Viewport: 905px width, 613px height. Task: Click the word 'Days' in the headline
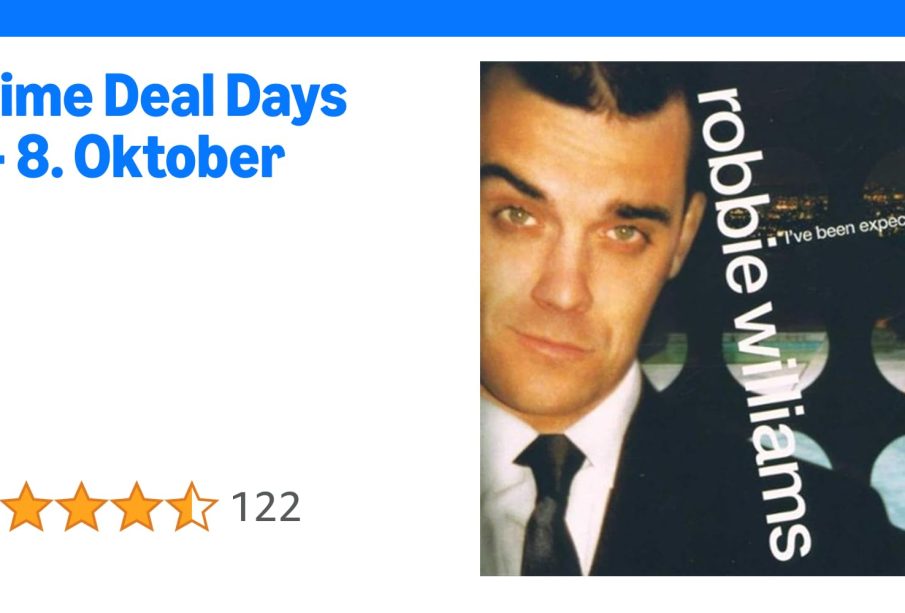pos(286,98)
